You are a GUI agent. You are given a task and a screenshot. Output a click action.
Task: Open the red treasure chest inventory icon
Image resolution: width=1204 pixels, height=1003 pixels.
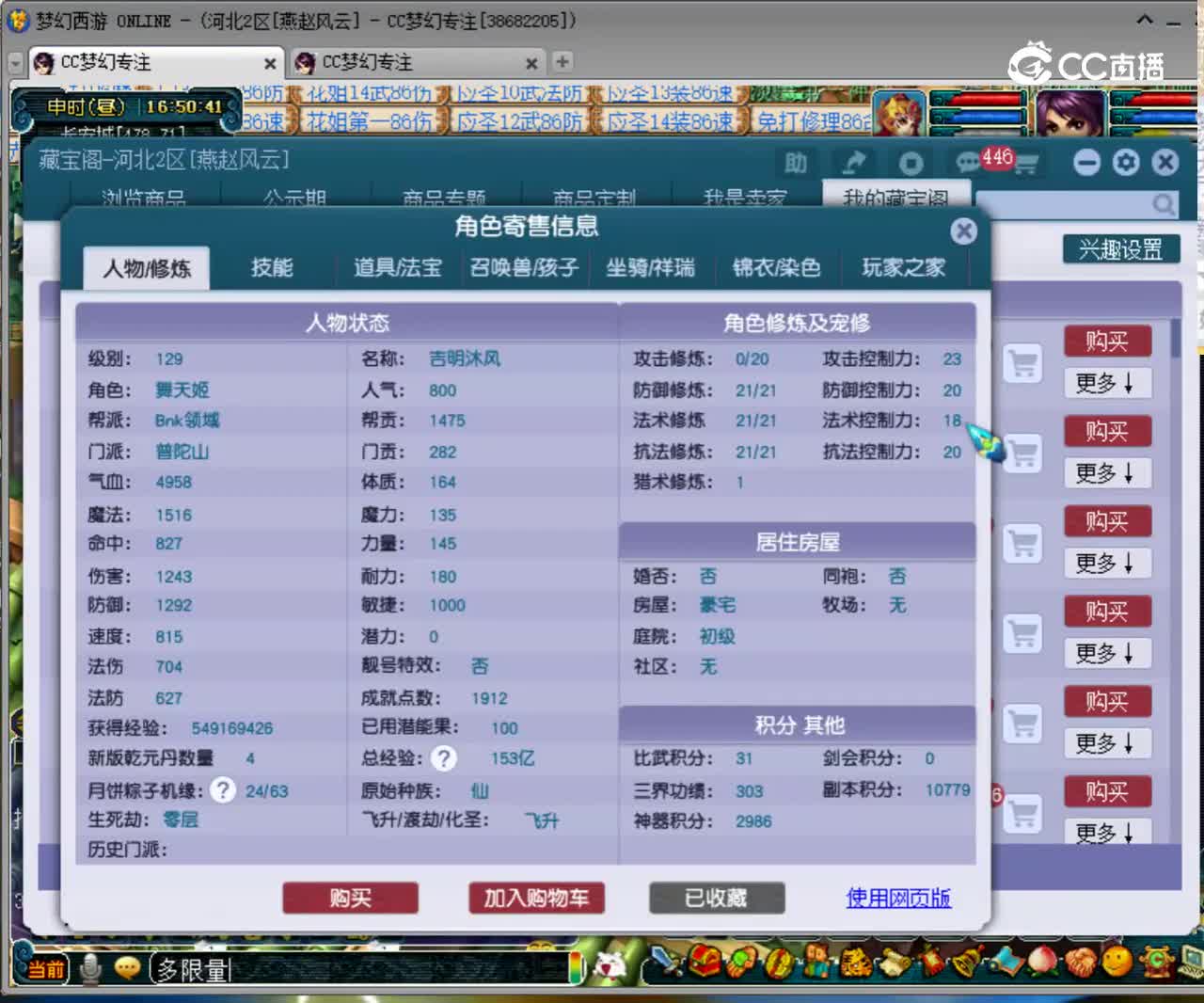click(x=704, y=962)
